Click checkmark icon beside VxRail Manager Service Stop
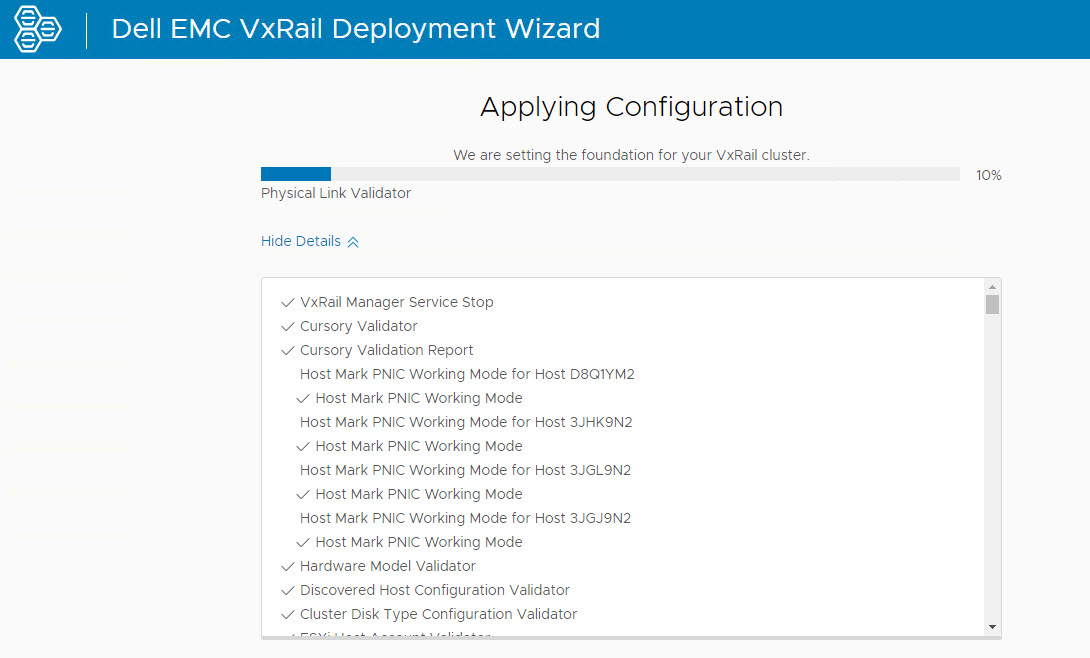 pyautogui.click(x=287, y=302)
